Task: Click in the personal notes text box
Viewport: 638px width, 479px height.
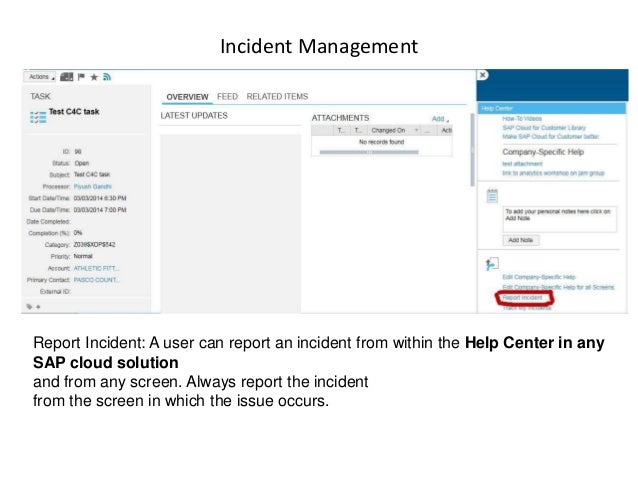Action: click(559, 219)
